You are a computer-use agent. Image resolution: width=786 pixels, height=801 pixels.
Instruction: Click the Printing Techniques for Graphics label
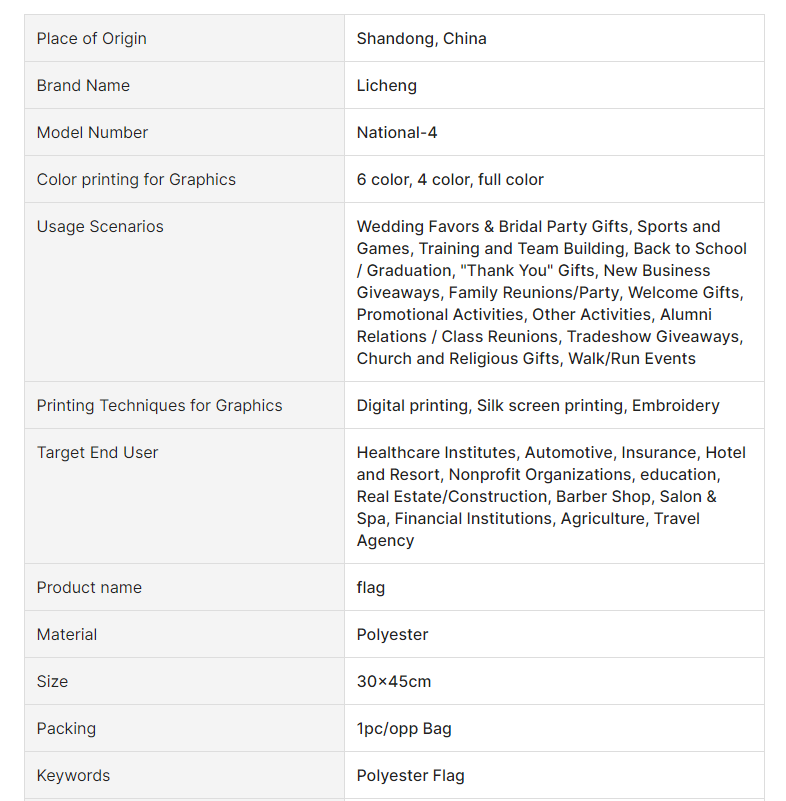click(159, 406)
